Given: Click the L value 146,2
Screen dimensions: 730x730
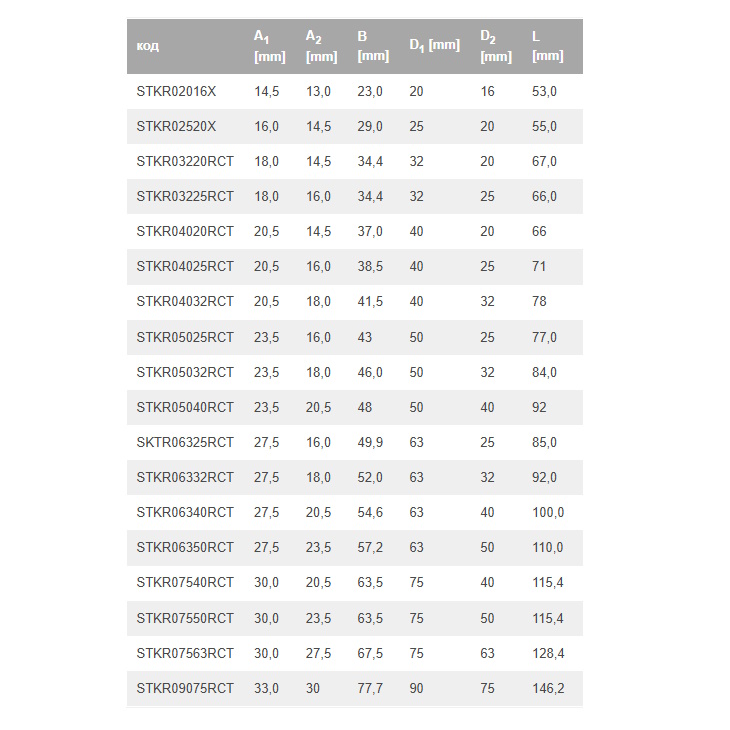Looking at the screenshot, I should [548, 688].
